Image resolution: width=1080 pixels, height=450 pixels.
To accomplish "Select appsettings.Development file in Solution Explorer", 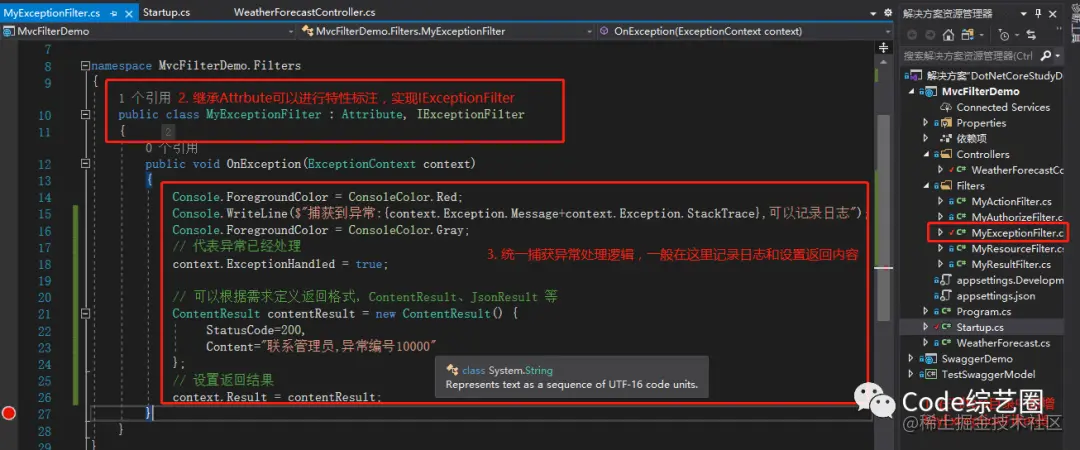I will pyautogui.click(x=1010, y=280).
